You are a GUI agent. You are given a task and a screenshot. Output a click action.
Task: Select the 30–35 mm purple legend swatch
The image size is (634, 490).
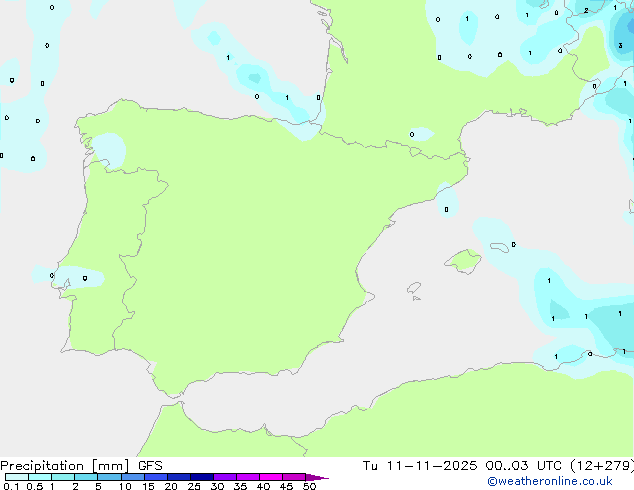point(225,477)
